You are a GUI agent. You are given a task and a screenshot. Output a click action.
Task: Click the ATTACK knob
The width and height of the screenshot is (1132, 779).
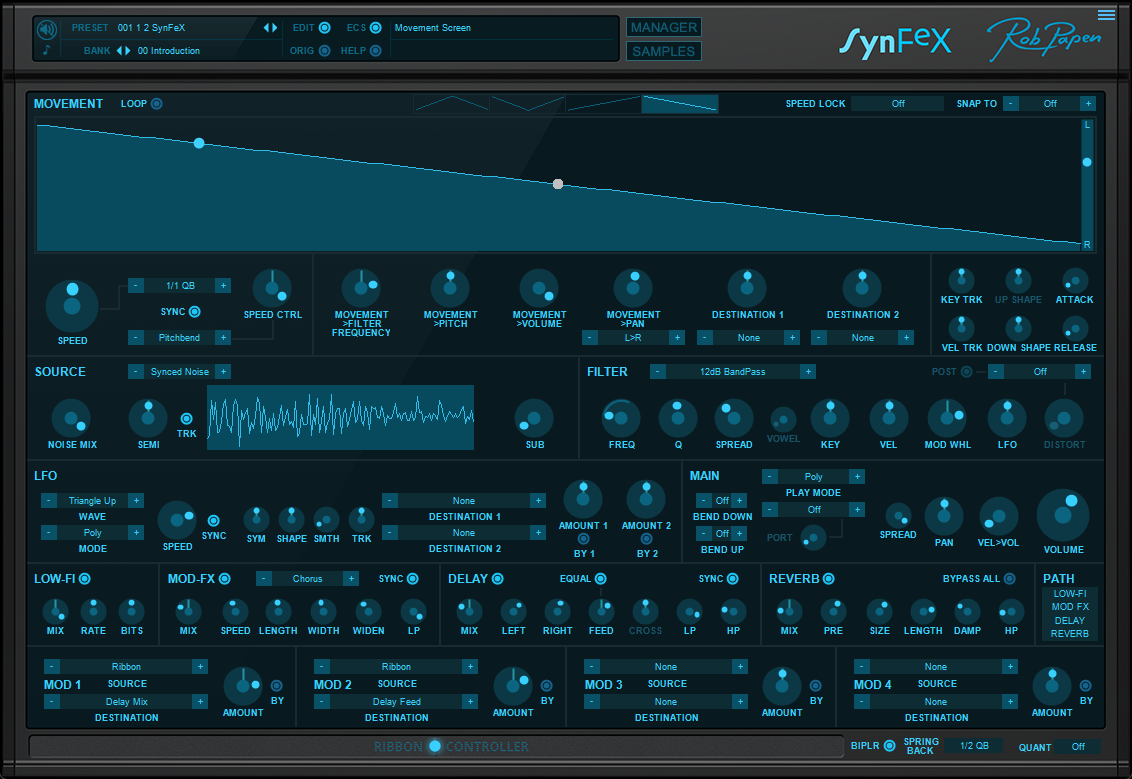[1074, 281]
